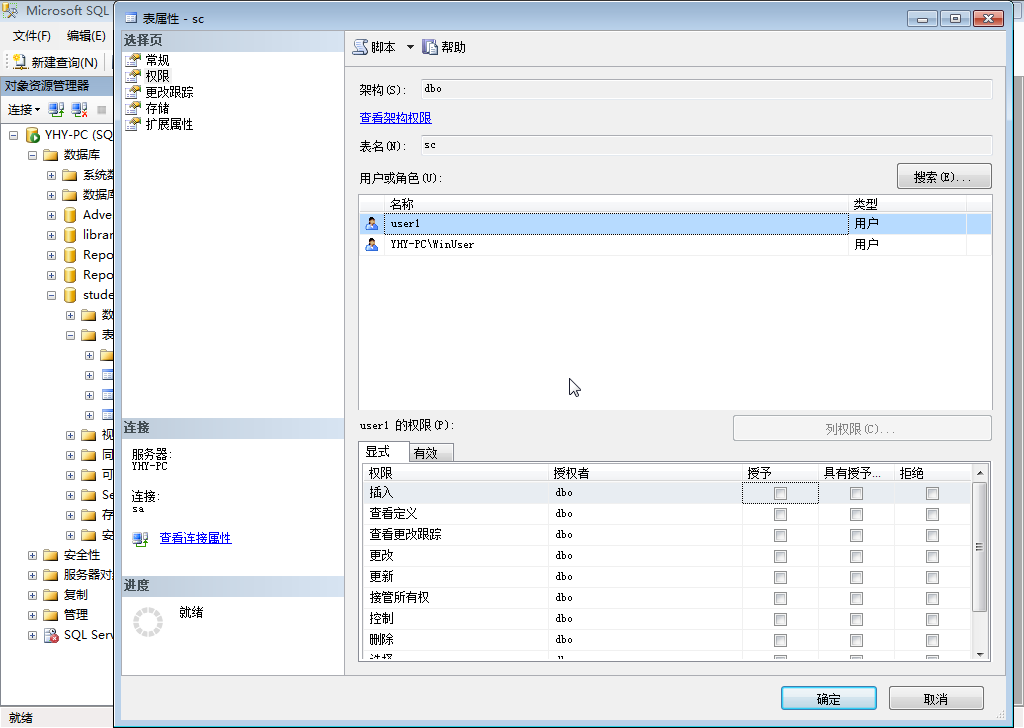Check 授予 for 控制 permission
Screen dimensions: 1024x728
(780, 619)
